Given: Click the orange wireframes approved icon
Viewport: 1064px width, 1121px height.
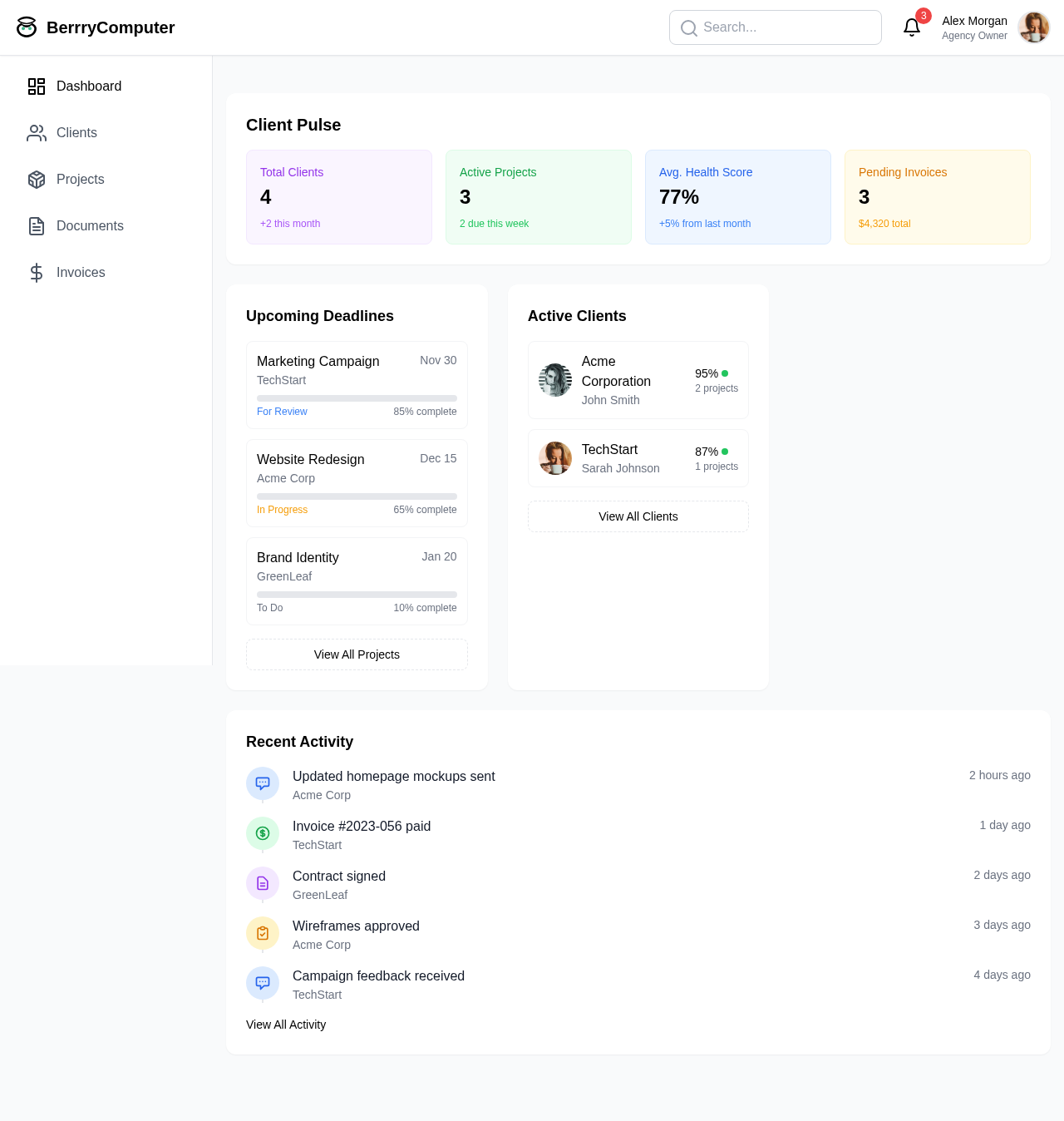Looking at the screenshot, I should [x=262, y=933].
